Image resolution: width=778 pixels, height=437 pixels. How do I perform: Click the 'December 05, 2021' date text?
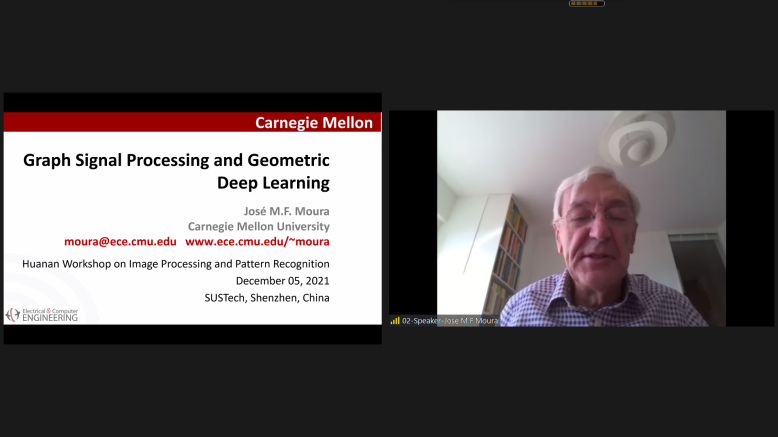282,281
